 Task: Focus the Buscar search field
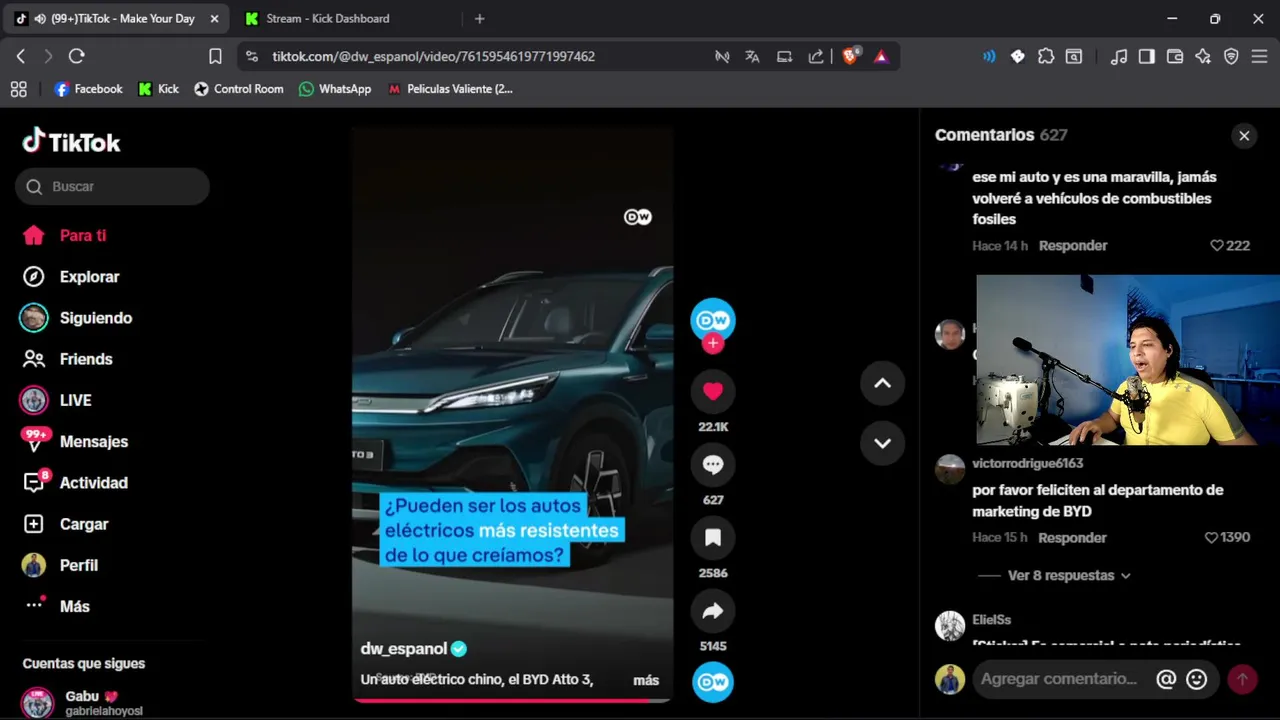(x=112, y=186)
